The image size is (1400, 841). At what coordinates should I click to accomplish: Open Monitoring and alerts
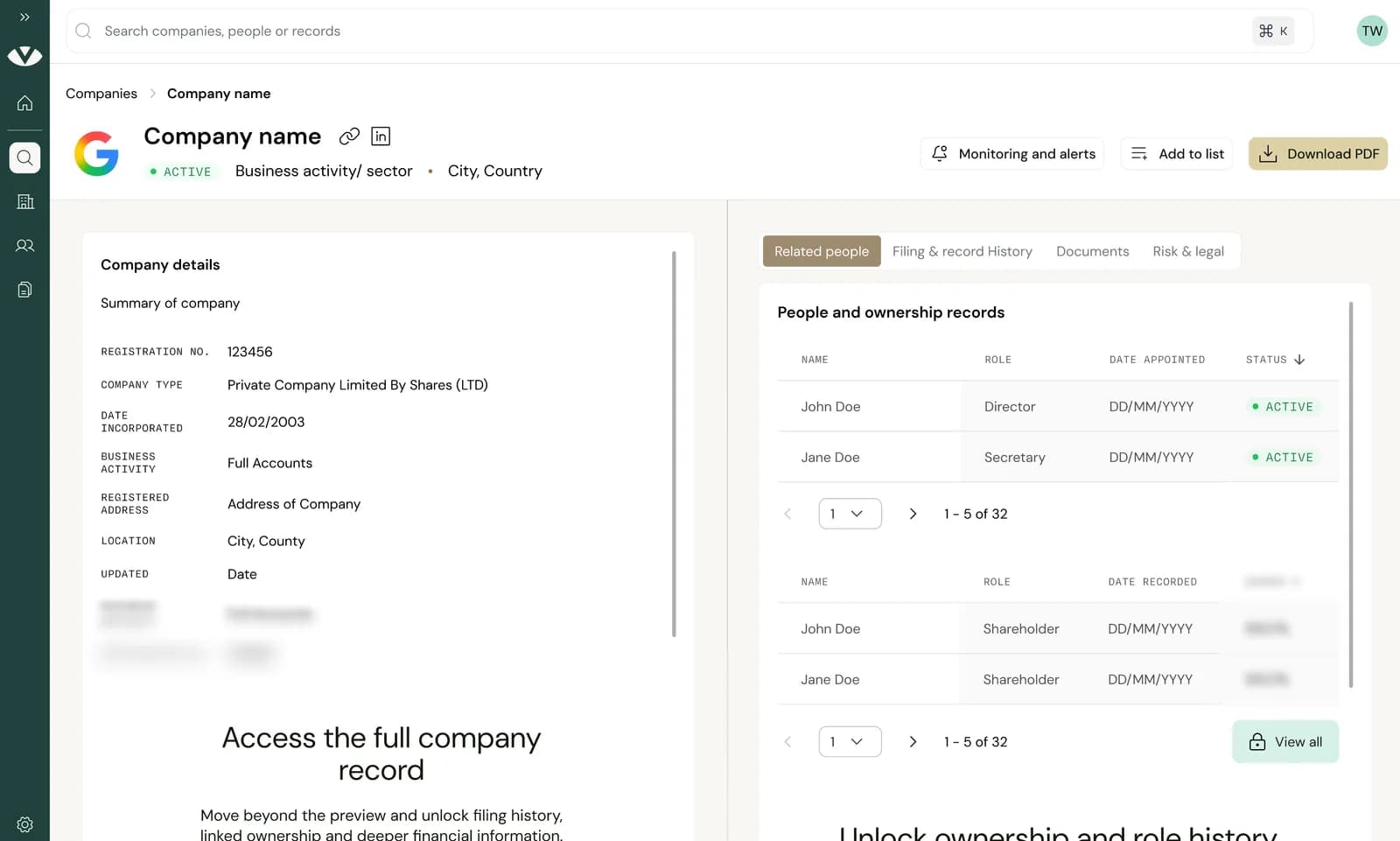[x=1012, y=154]
